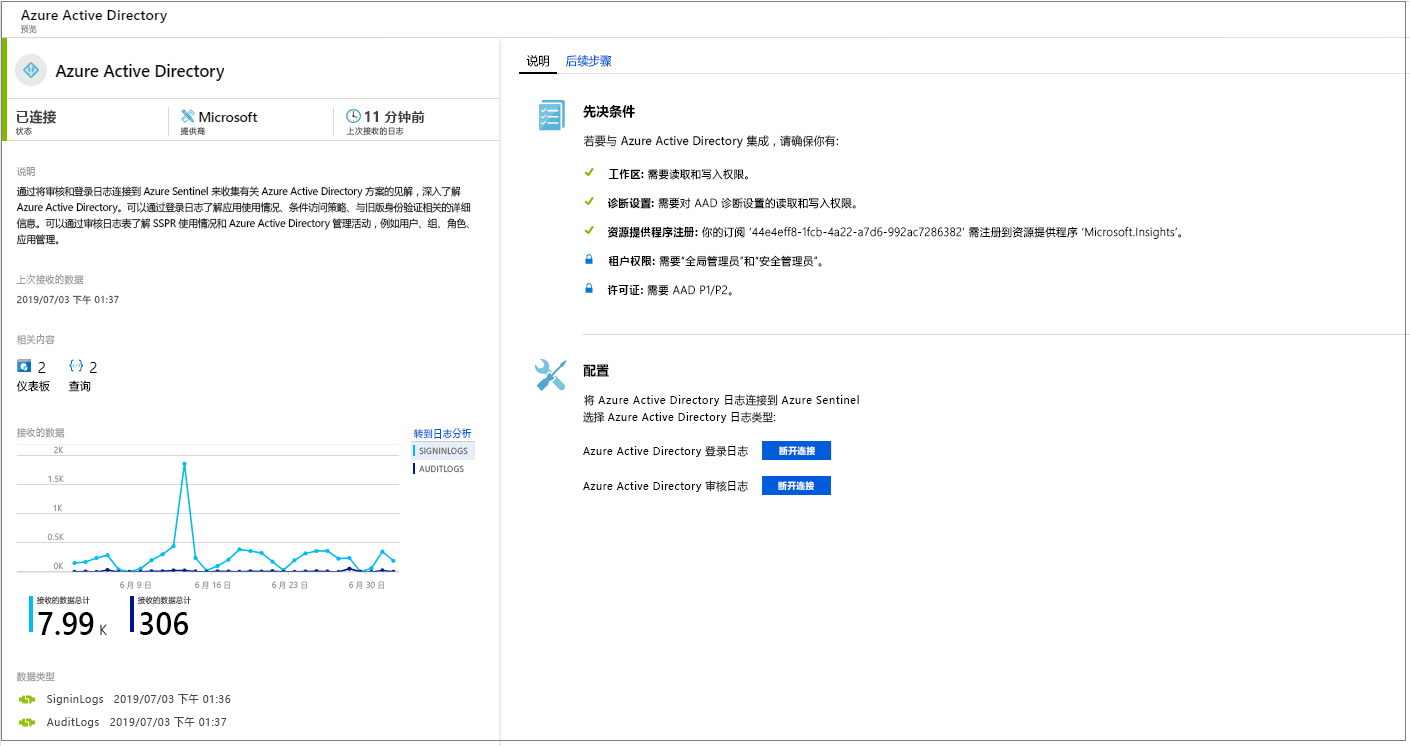This screenshot has width=1410, height=746.
Task: Click the 配置 wrench and screwdriver icon
Action: (552, 375)
